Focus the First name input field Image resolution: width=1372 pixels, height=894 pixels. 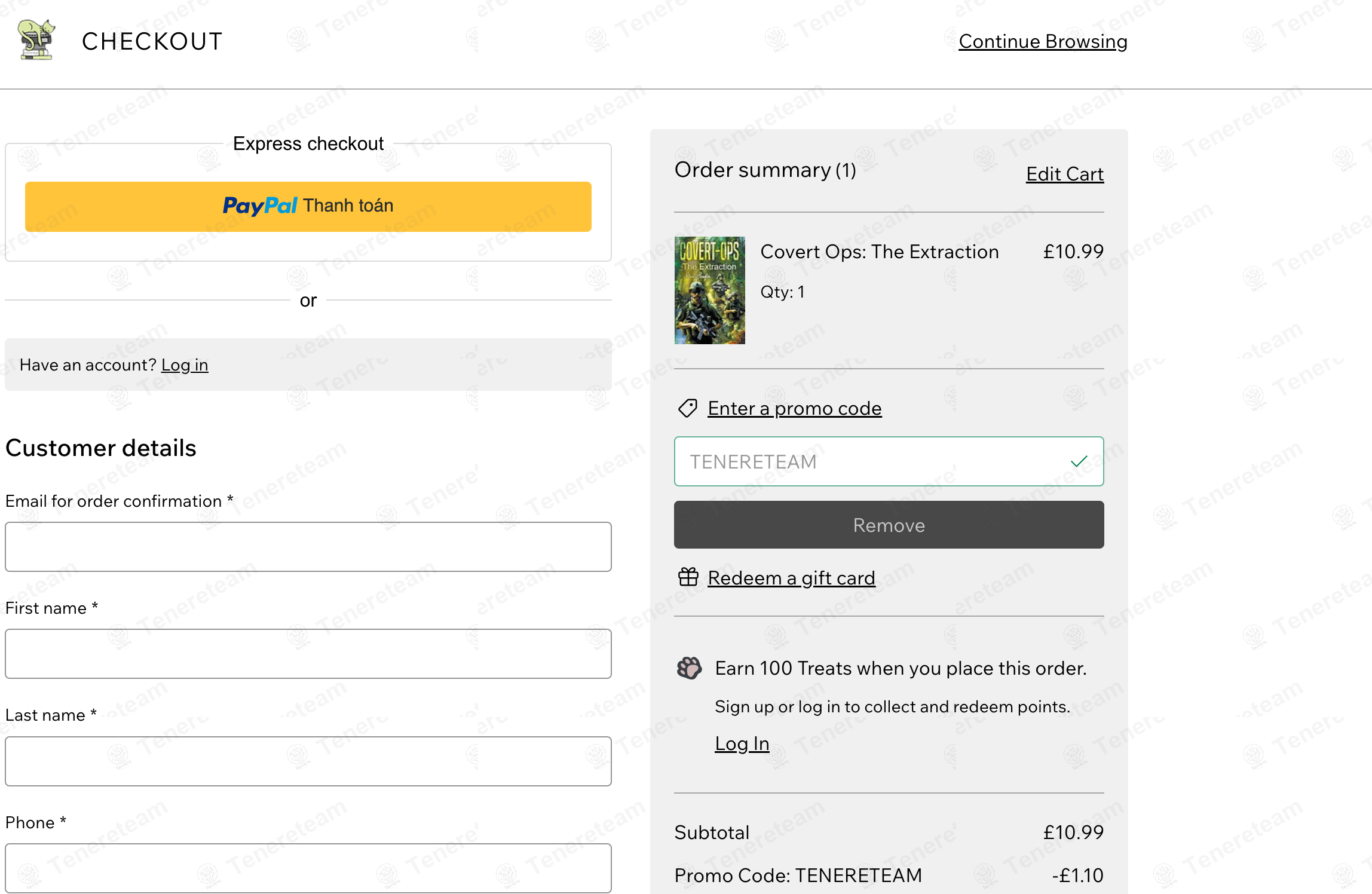click(308, 654)
